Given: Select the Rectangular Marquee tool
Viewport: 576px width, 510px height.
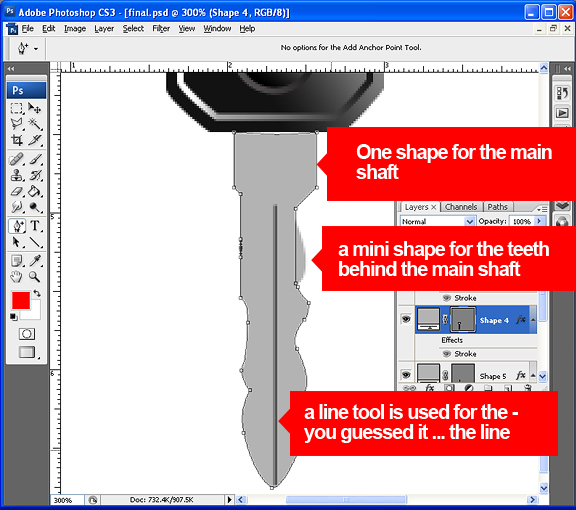Looking at the screenshot, I should coord(17,108).
